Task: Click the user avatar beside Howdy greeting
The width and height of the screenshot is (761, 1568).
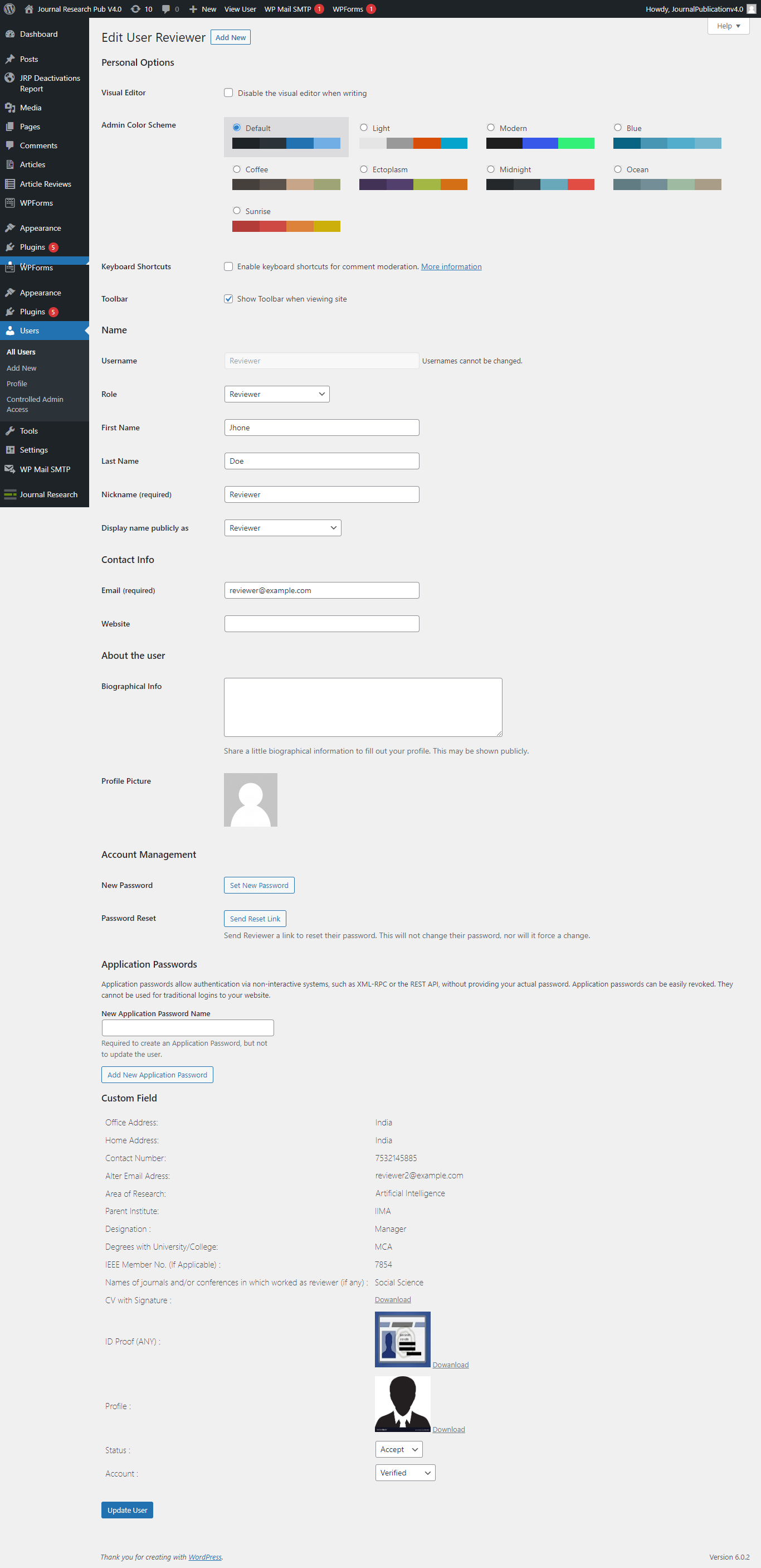Action: [752, 9]
